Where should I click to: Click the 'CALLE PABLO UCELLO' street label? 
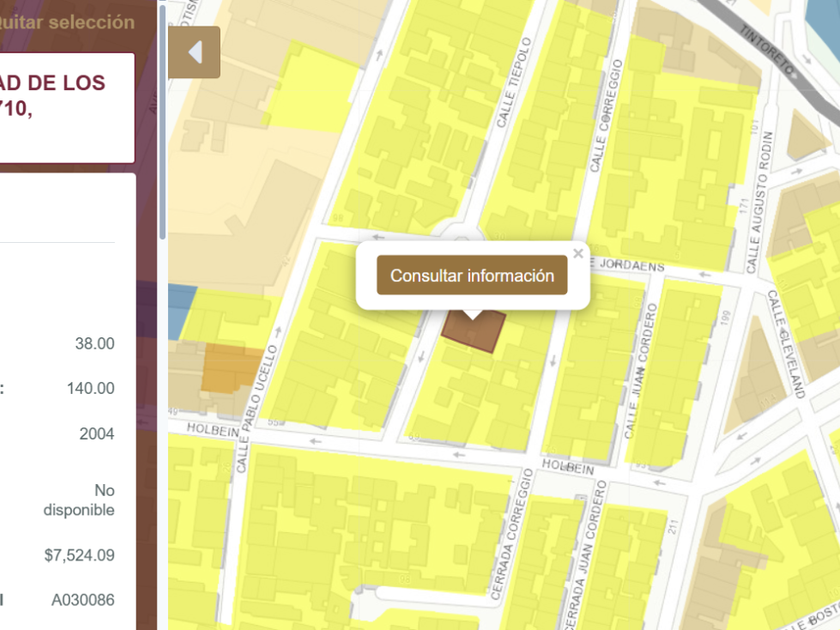(x=257, y=409)
